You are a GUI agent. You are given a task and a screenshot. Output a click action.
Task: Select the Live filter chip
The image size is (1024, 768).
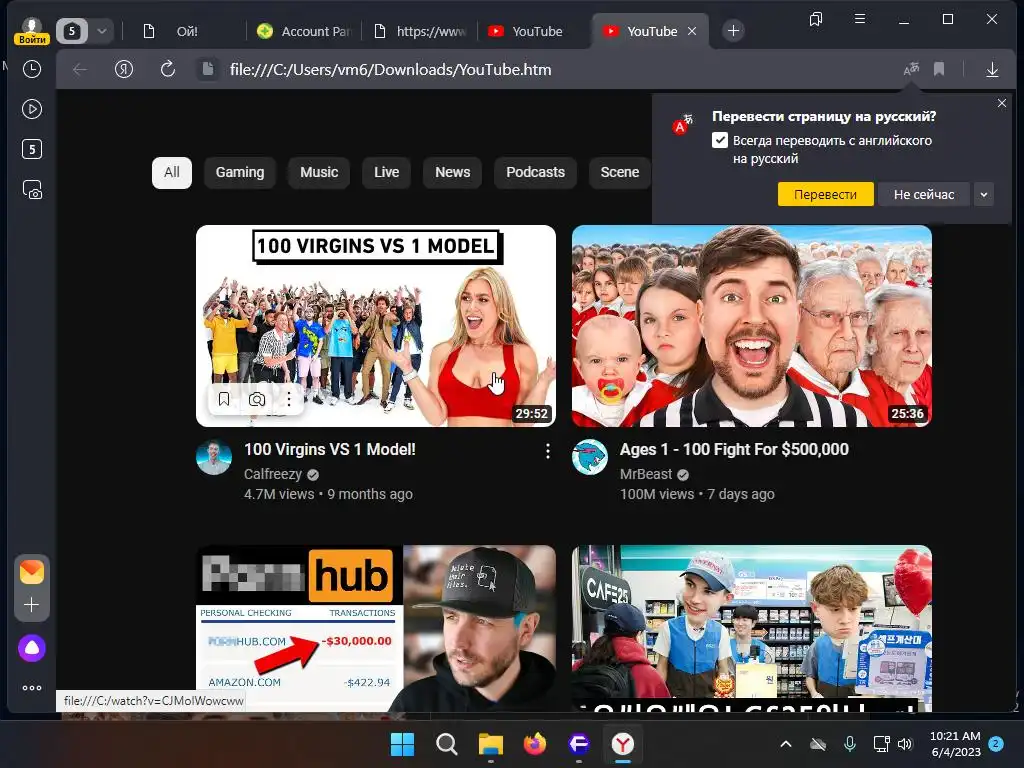pyautogui.click(x=386, y=172)
